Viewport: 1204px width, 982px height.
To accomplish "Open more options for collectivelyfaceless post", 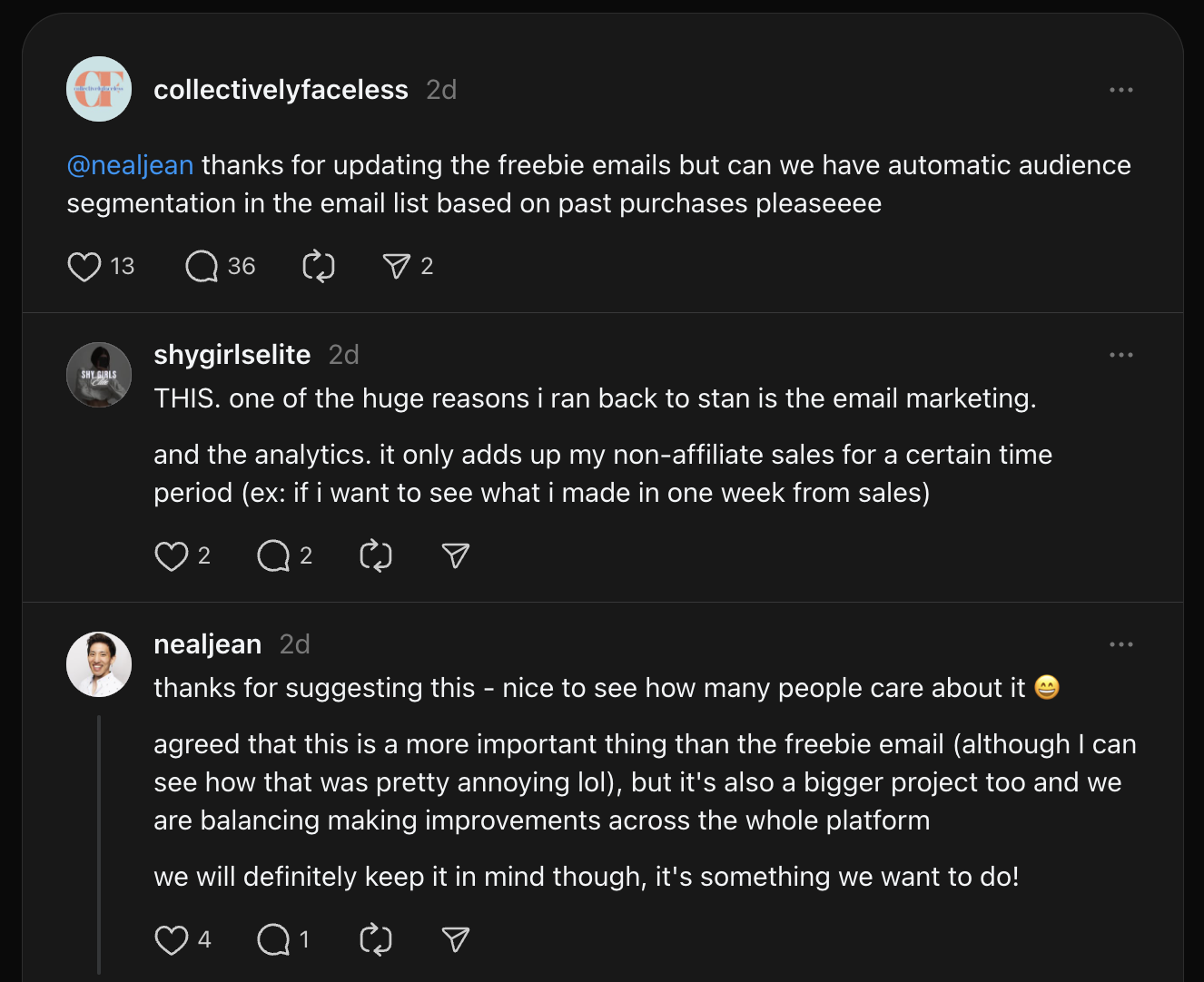I will coord(1121,90).
